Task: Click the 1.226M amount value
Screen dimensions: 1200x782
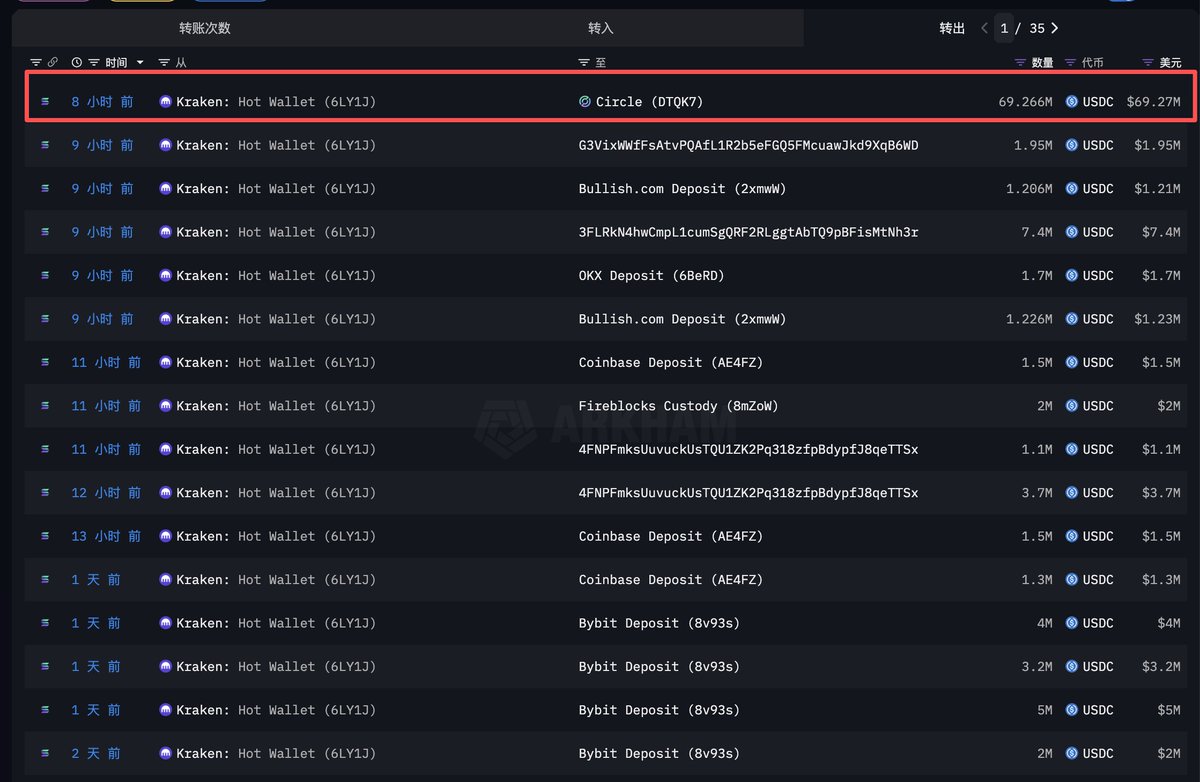Action: tap(1029, 319)
